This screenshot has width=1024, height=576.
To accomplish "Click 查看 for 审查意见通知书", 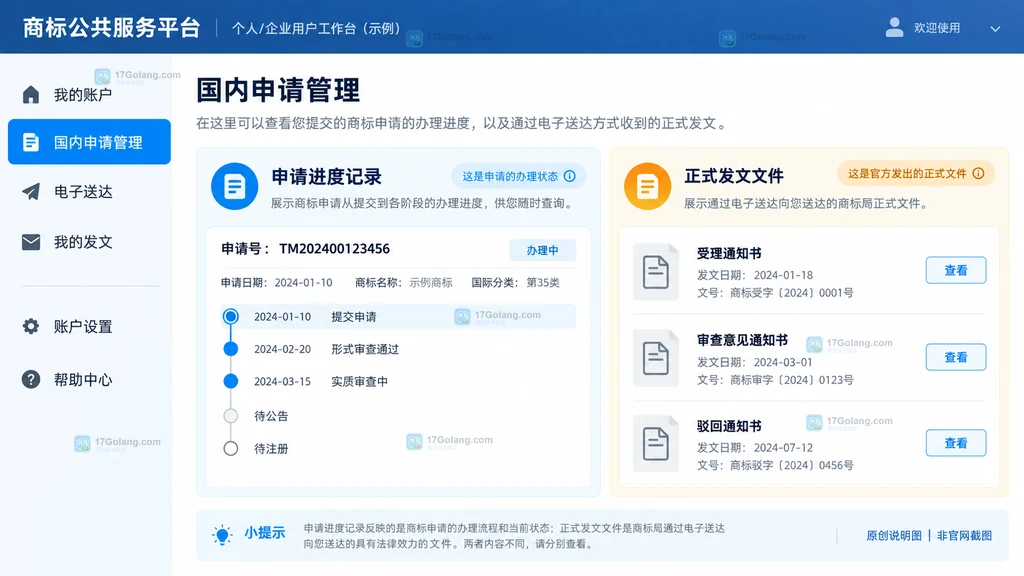I will point(956,357).
